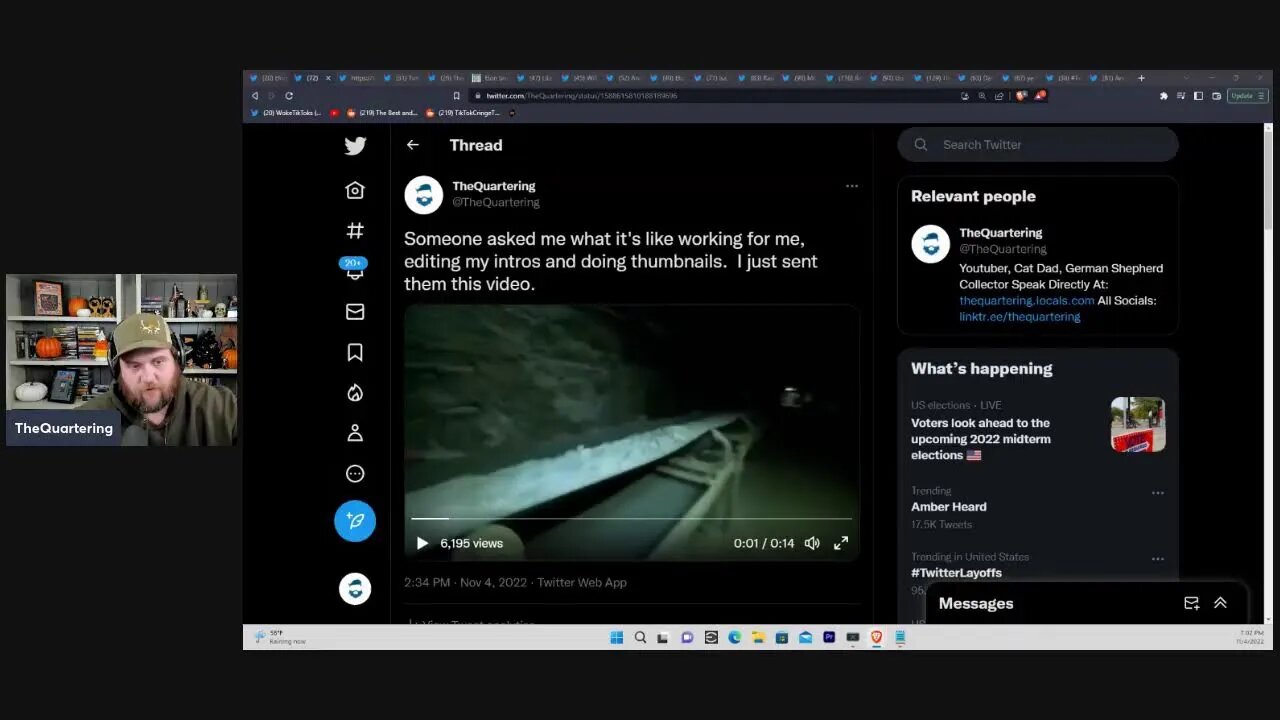Play the tweet video
1280x720 pixels.
pyautogui.click(x=422, y=543)
